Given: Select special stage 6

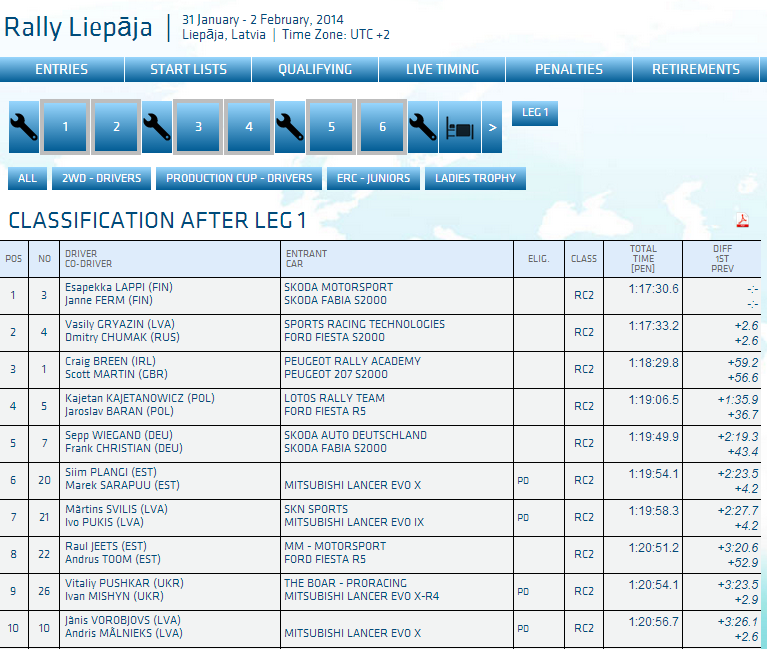Looking at the screenshot, I should pos(382,127).
